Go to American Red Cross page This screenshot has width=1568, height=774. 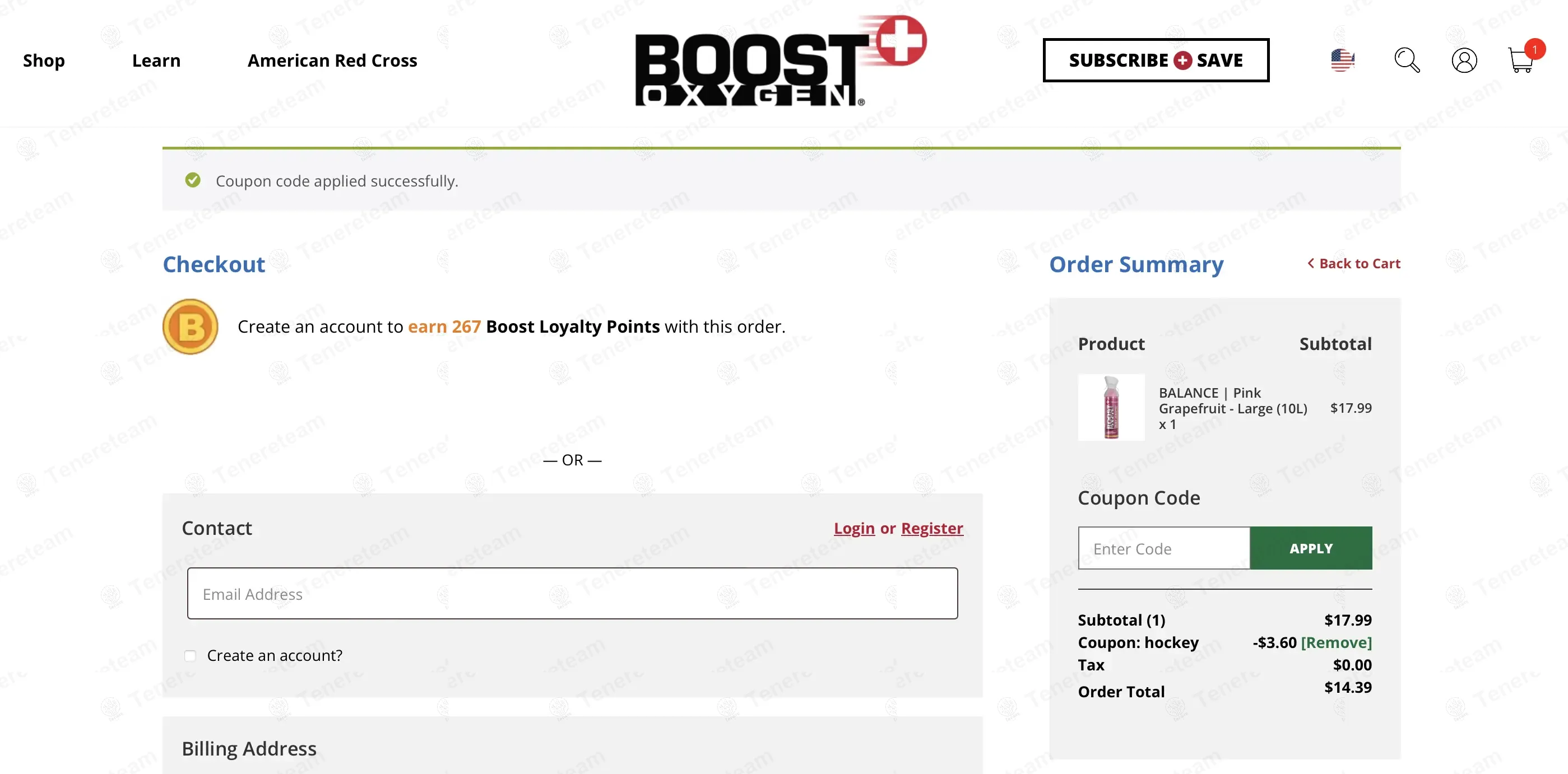click(x=332, y=60)
